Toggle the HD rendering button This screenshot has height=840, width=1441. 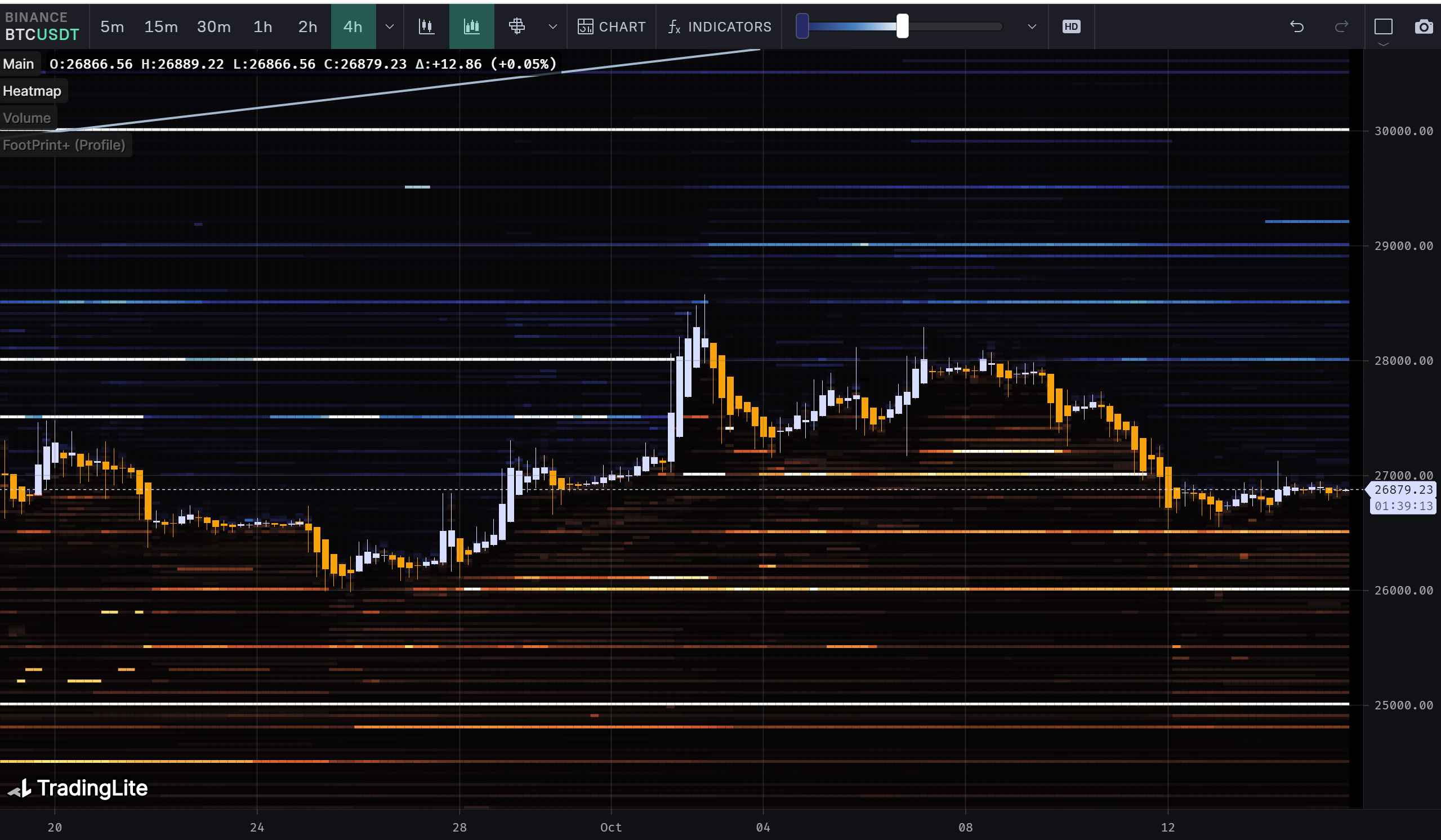point(1071,26)
